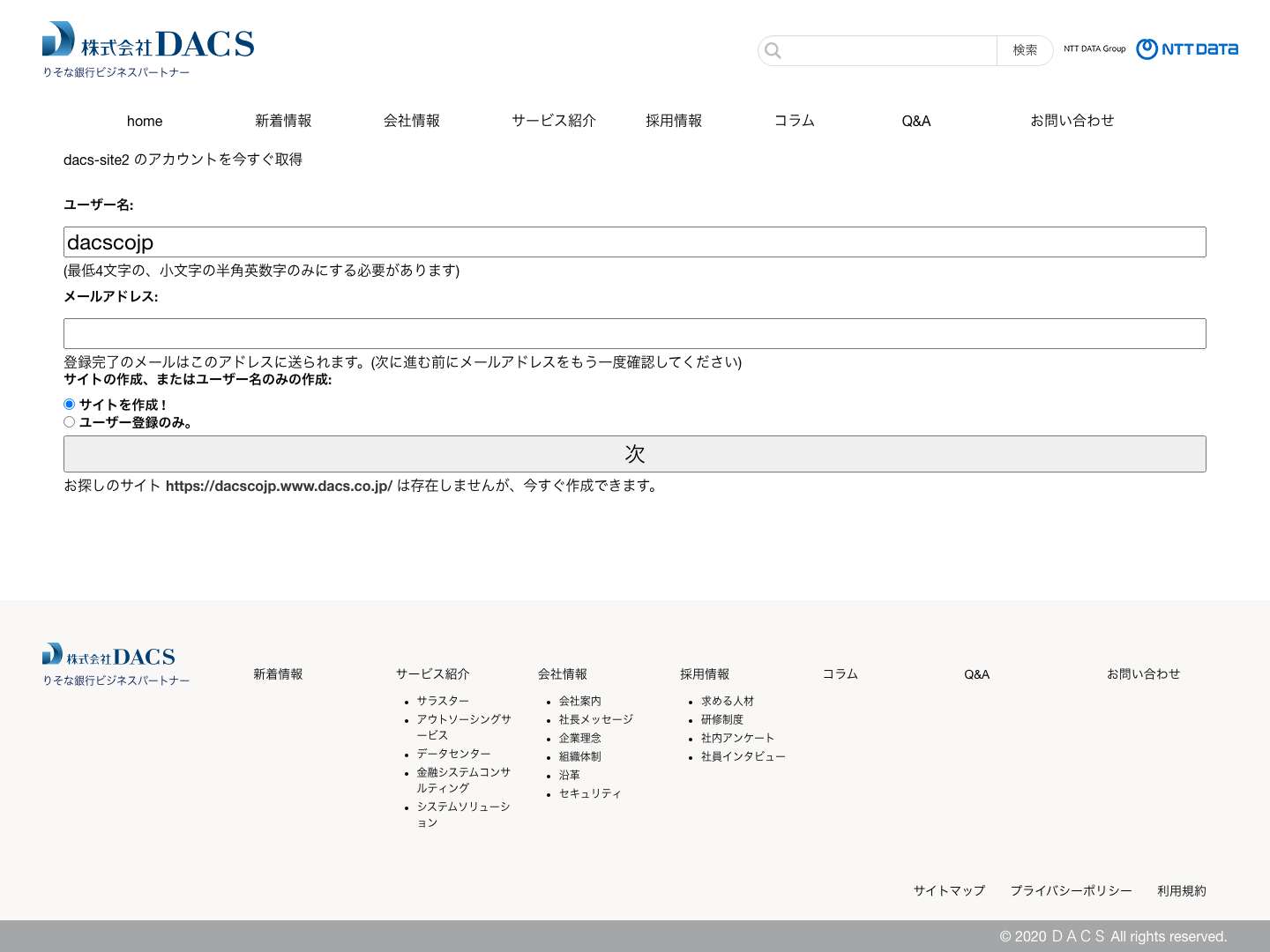Open the home menu item
The height and width of the screenshot is (952, 1270).
[144, 121]
